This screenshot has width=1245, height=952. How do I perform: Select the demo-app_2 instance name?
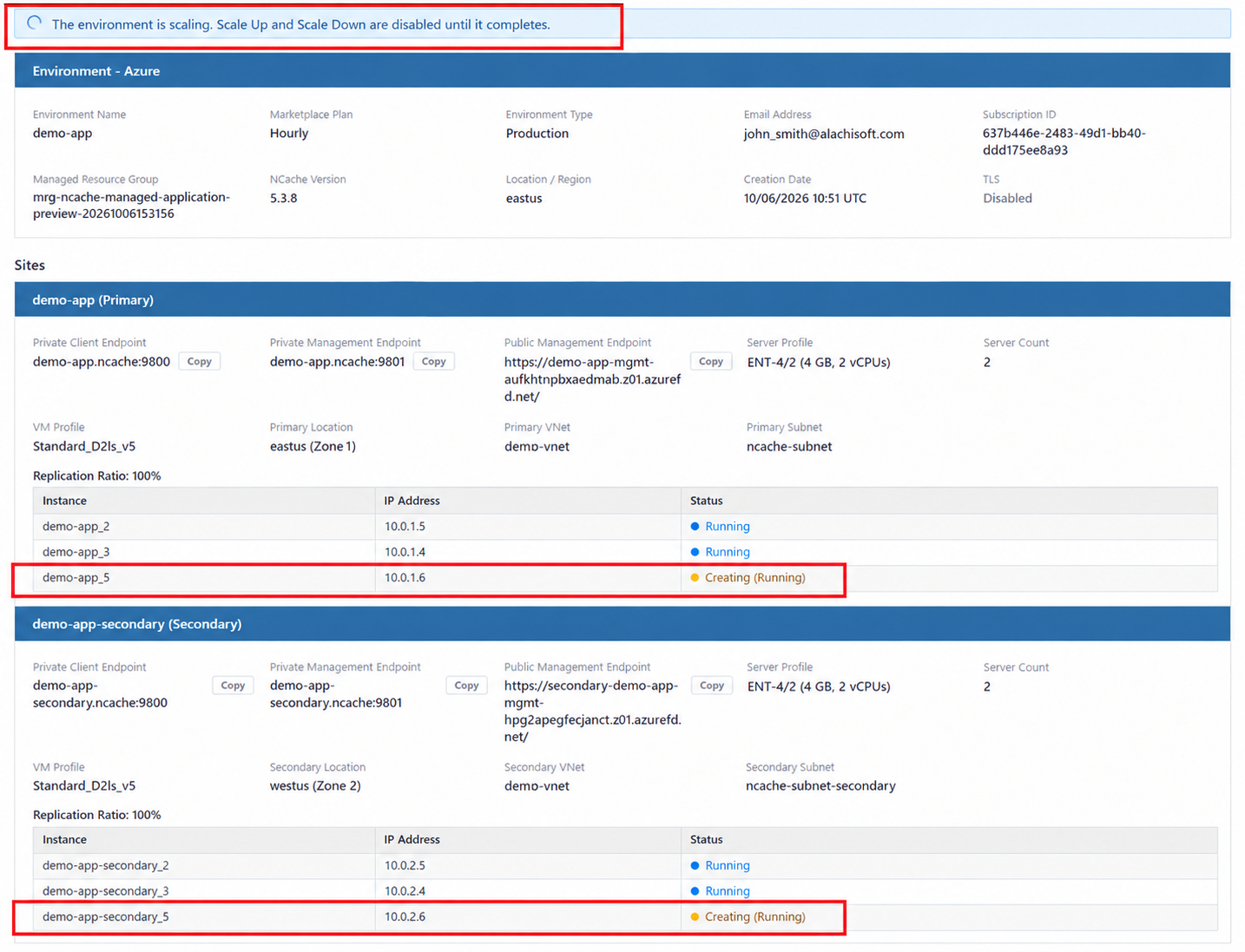tap(76, 527)
